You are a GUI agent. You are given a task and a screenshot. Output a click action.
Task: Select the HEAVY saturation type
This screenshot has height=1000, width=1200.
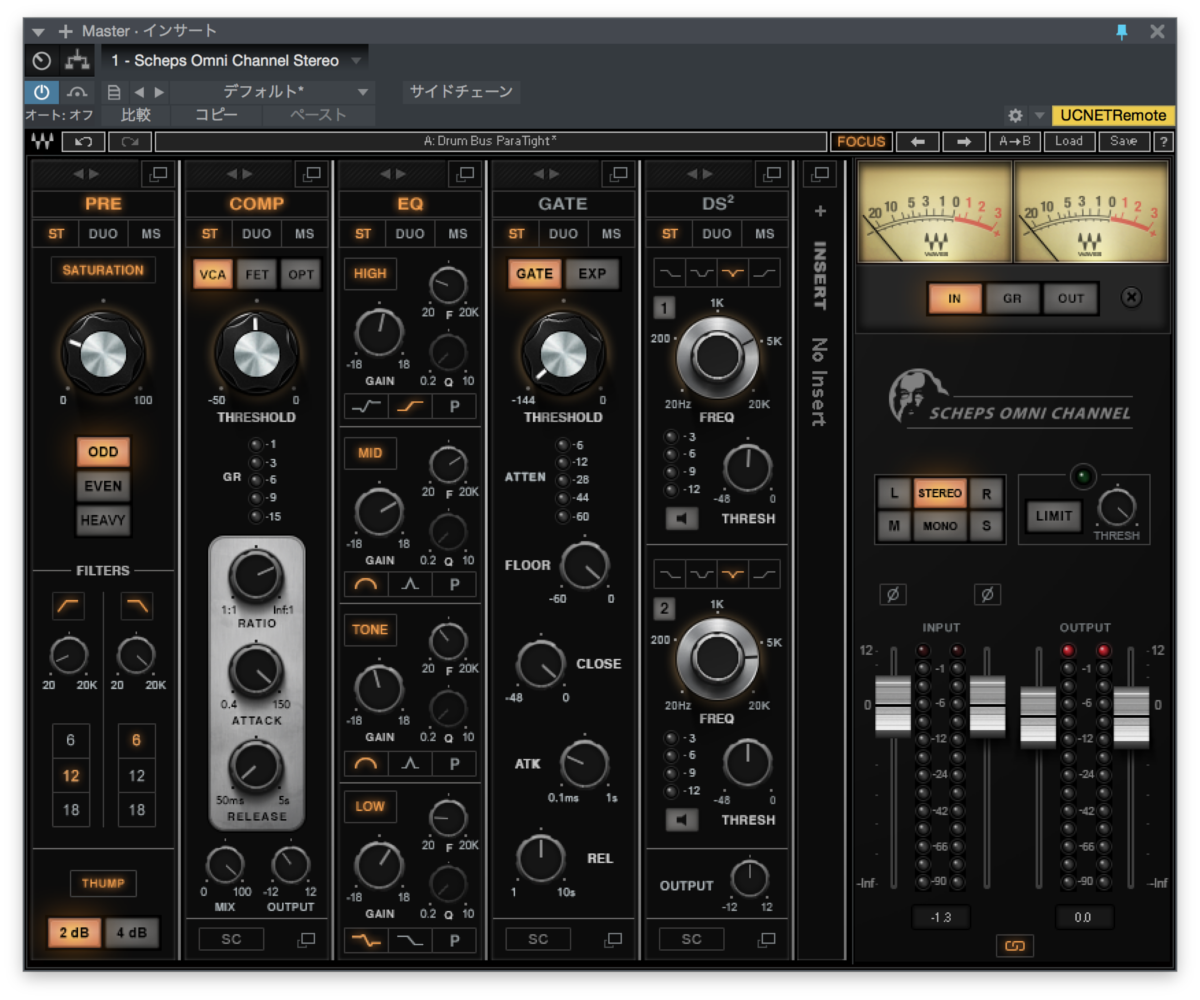point(103,520)
